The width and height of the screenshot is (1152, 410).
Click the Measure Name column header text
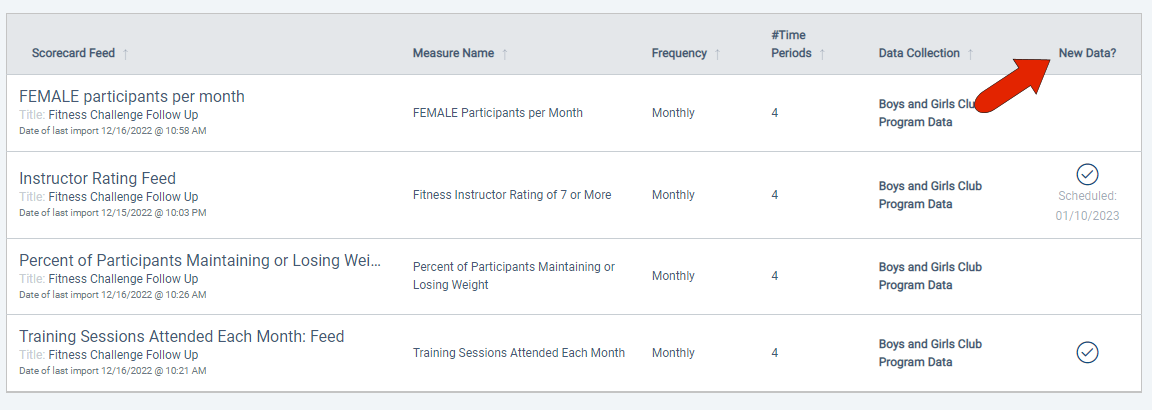(x=453, y=54)
